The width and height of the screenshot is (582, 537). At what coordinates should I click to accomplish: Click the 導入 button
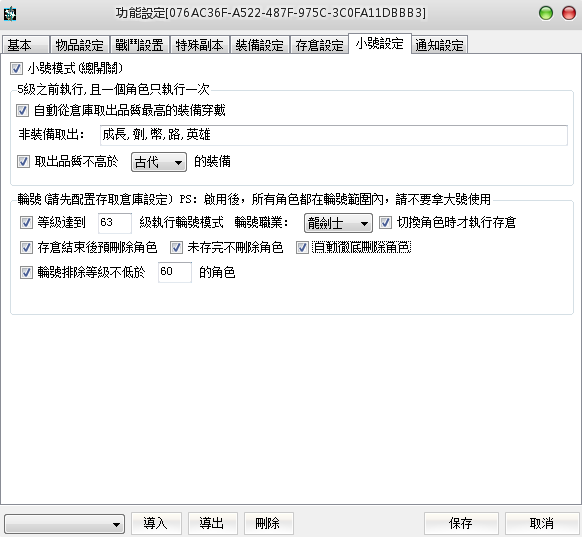156,523
